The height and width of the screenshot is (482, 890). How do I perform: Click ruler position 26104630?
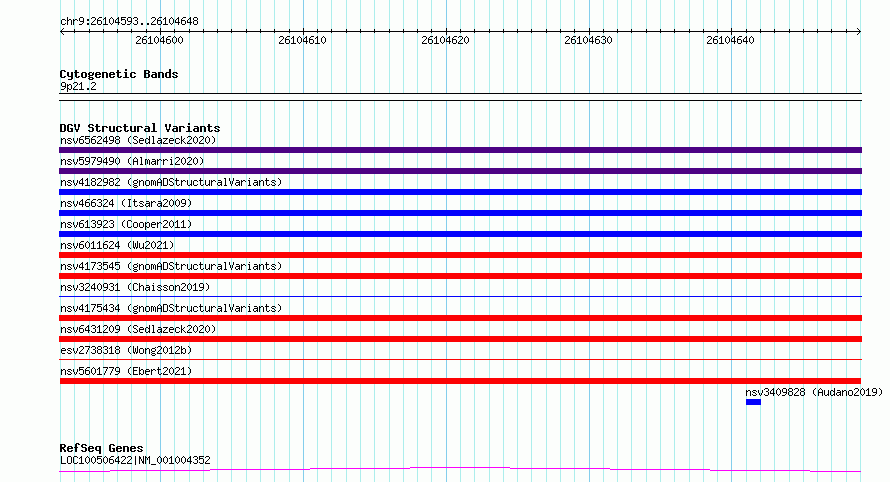[x=589, y=40]
